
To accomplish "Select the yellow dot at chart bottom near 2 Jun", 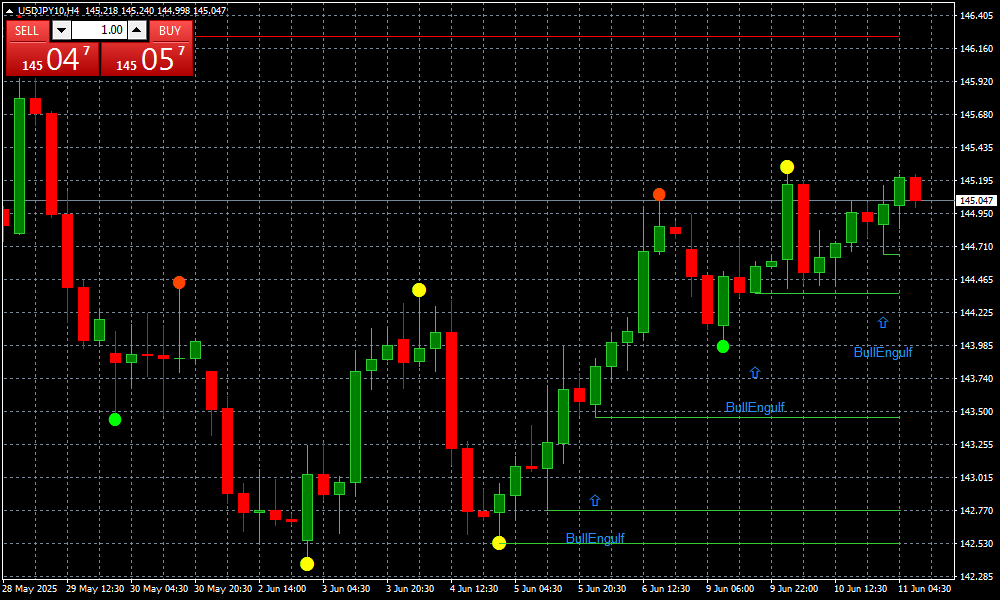I will 307,564.
